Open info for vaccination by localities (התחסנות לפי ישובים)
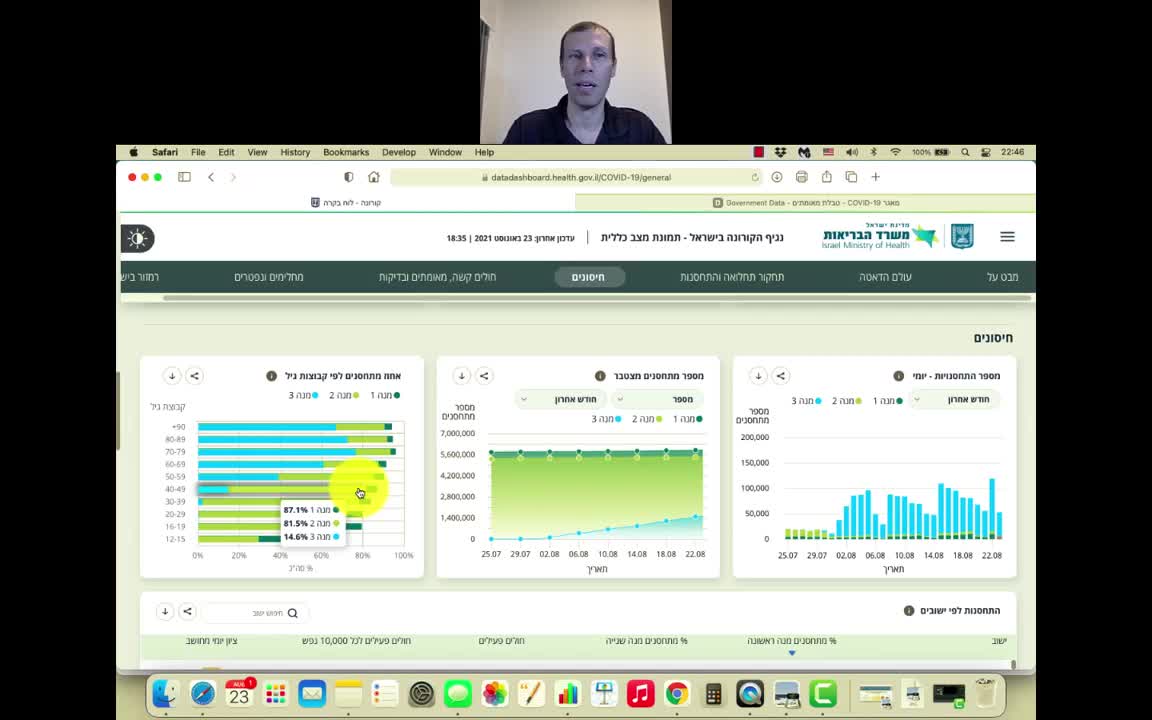 (x=909, y=611)
